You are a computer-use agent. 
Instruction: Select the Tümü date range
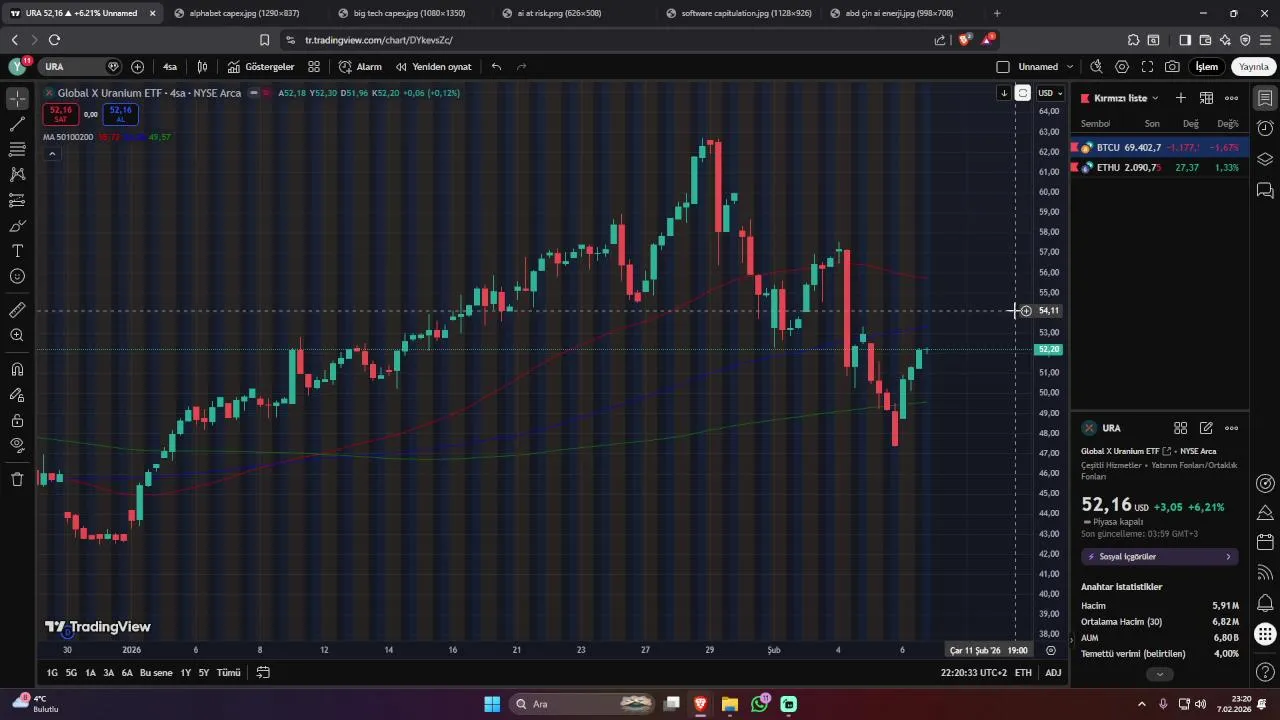pyautogui.click(x=229, y=673)
